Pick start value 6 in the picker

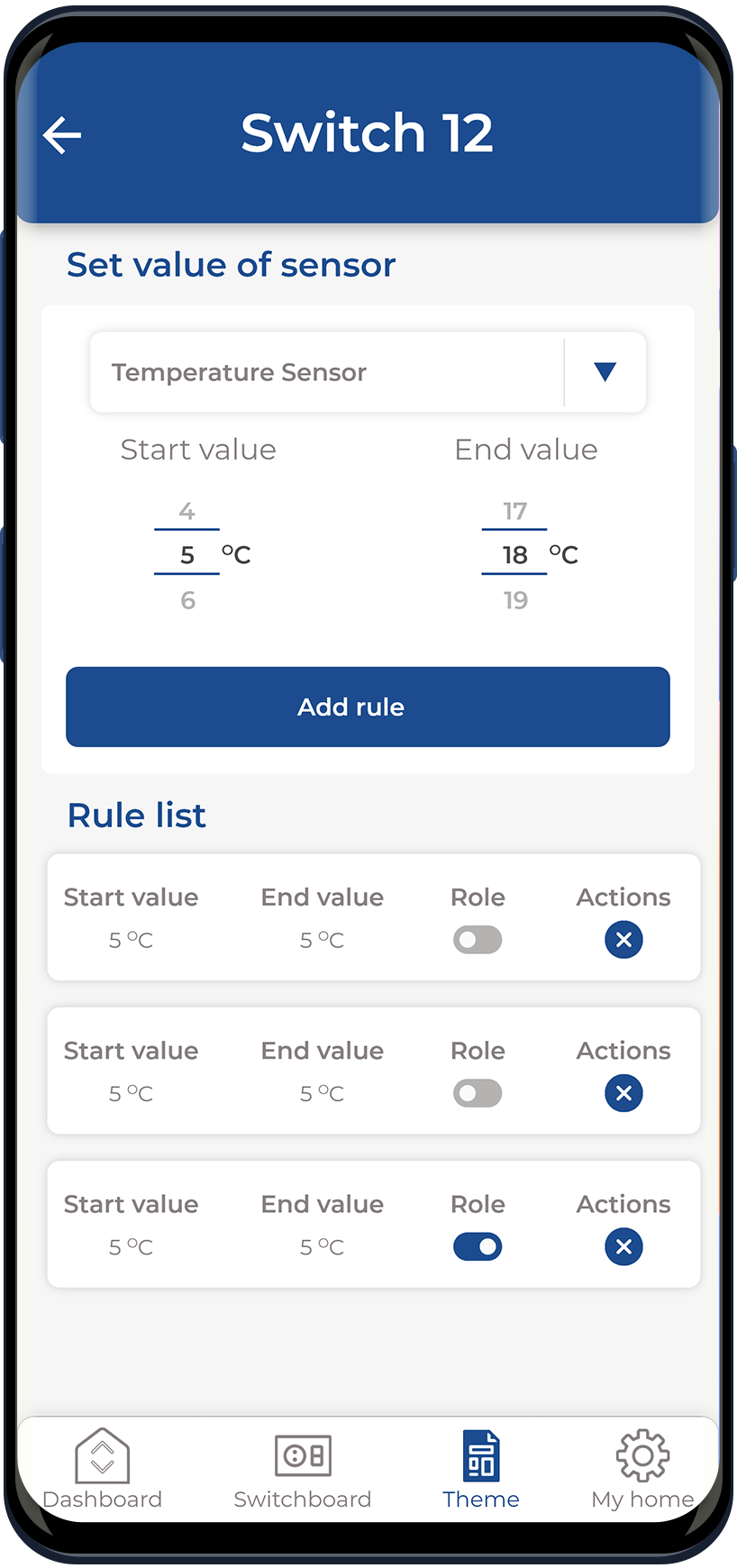click(187, 600)
